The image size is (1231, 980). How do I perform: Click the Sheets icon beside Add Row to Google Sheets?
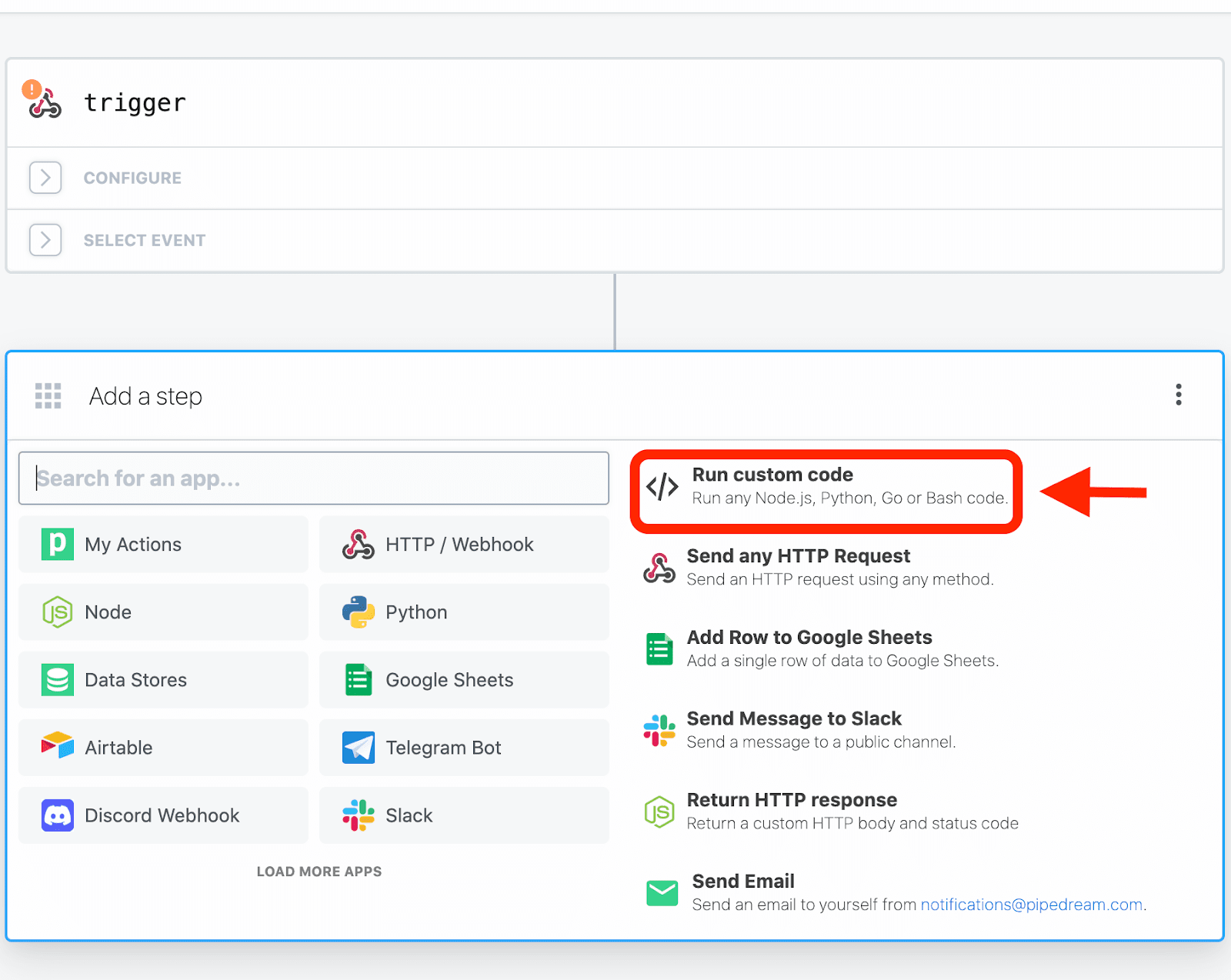659,649
